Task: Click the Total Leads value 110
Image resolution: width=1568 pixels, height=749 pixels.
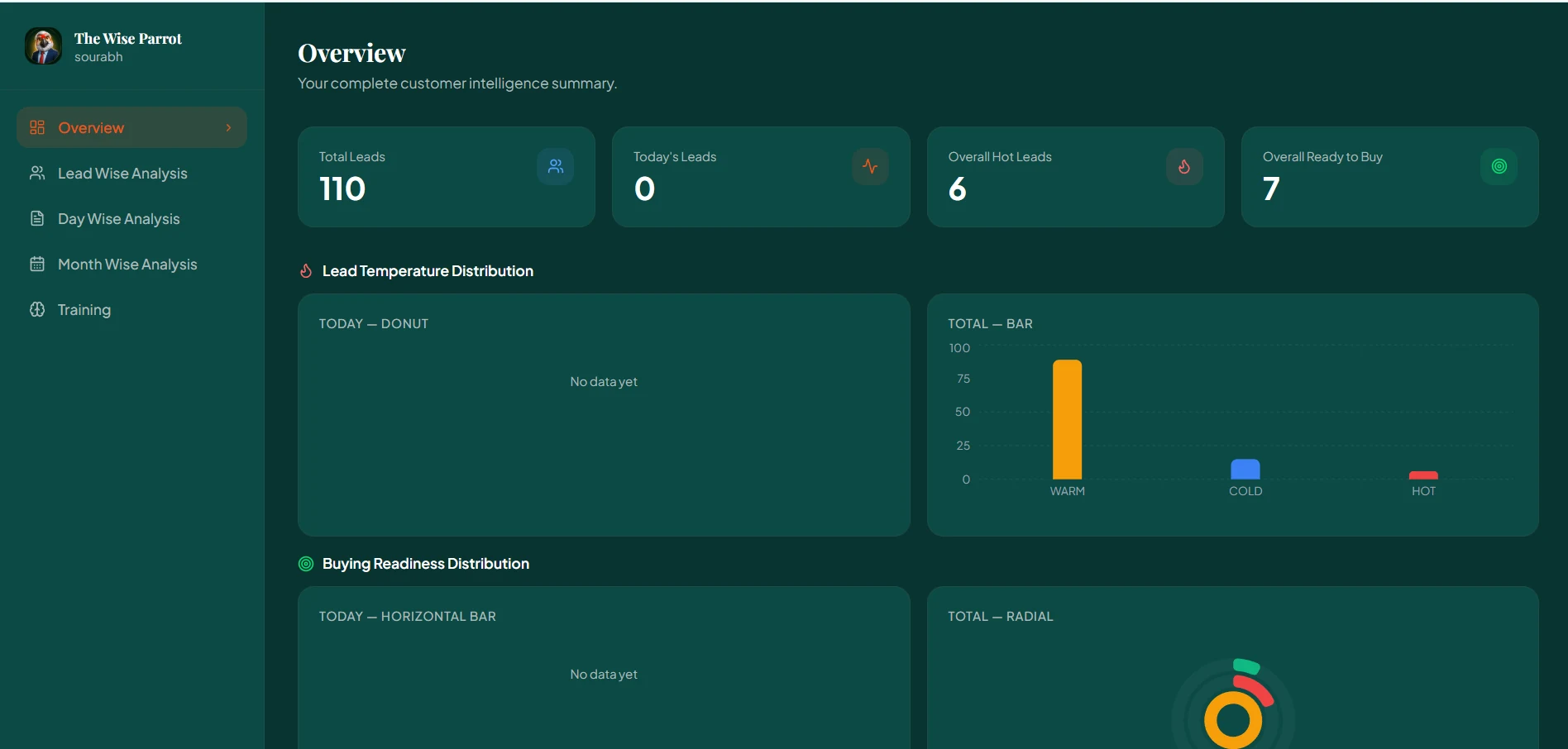Action: (342, 189)
